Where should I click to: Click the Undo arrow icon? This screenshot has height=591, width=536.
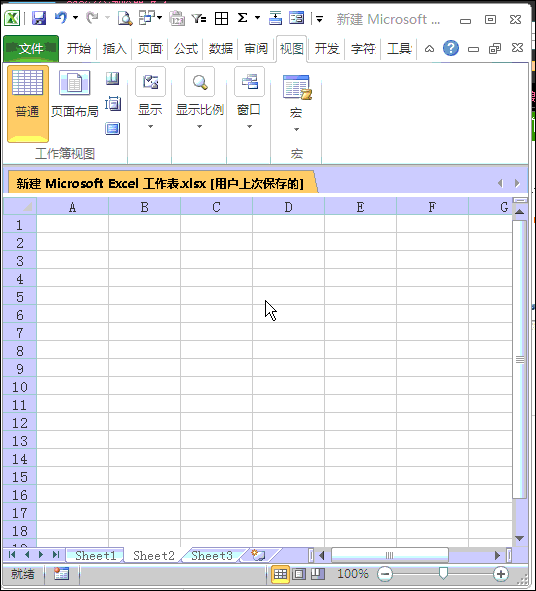click(x=61, y=17)
